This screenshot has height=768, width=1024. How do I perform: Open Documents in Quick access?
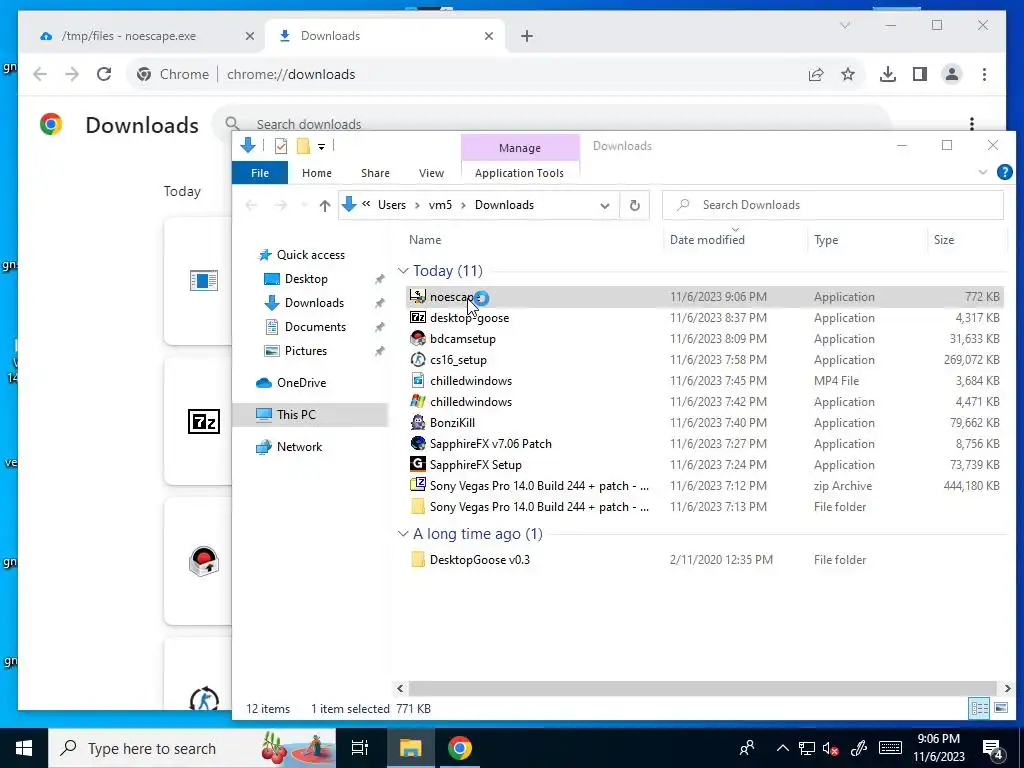point(315,327)
